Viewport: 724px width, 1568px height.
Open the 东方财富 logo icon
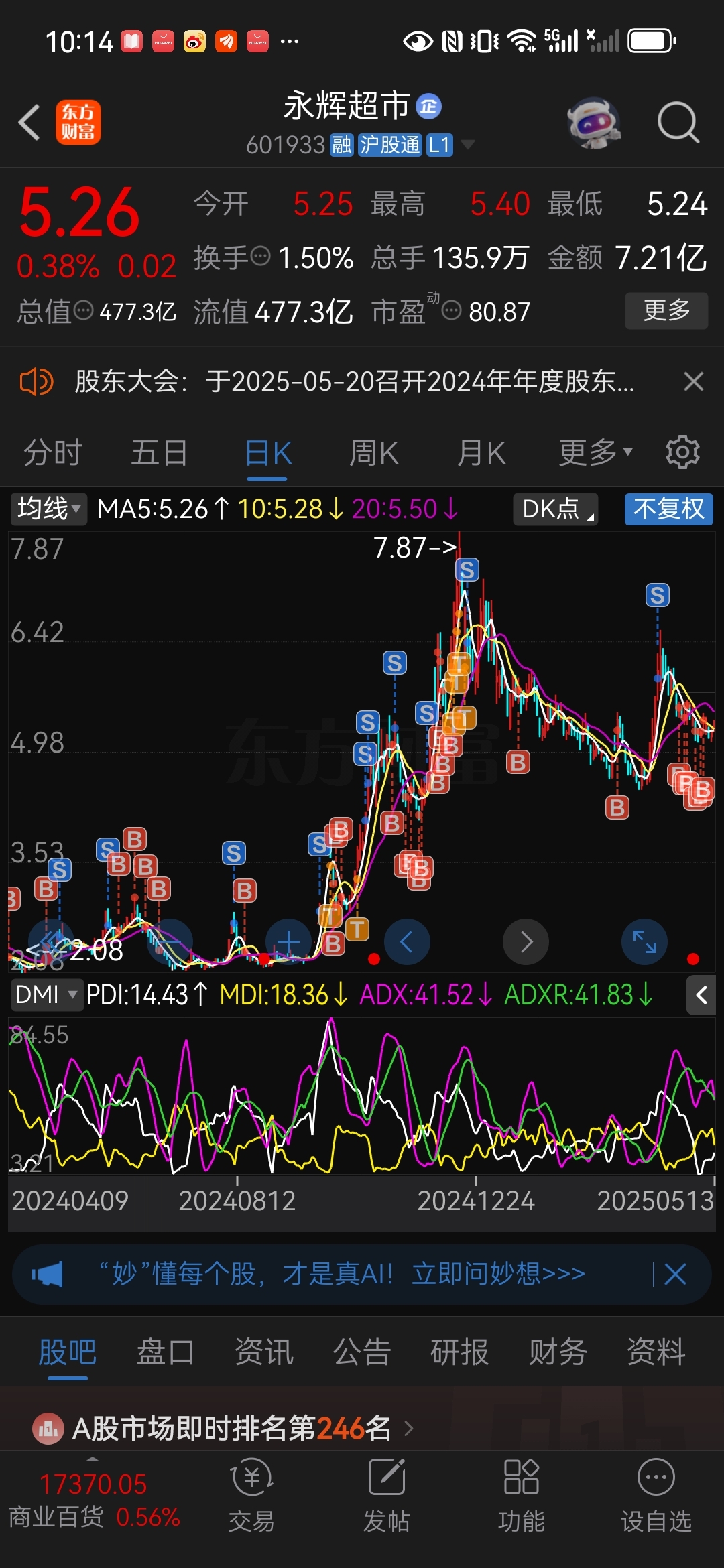point(78,123)
